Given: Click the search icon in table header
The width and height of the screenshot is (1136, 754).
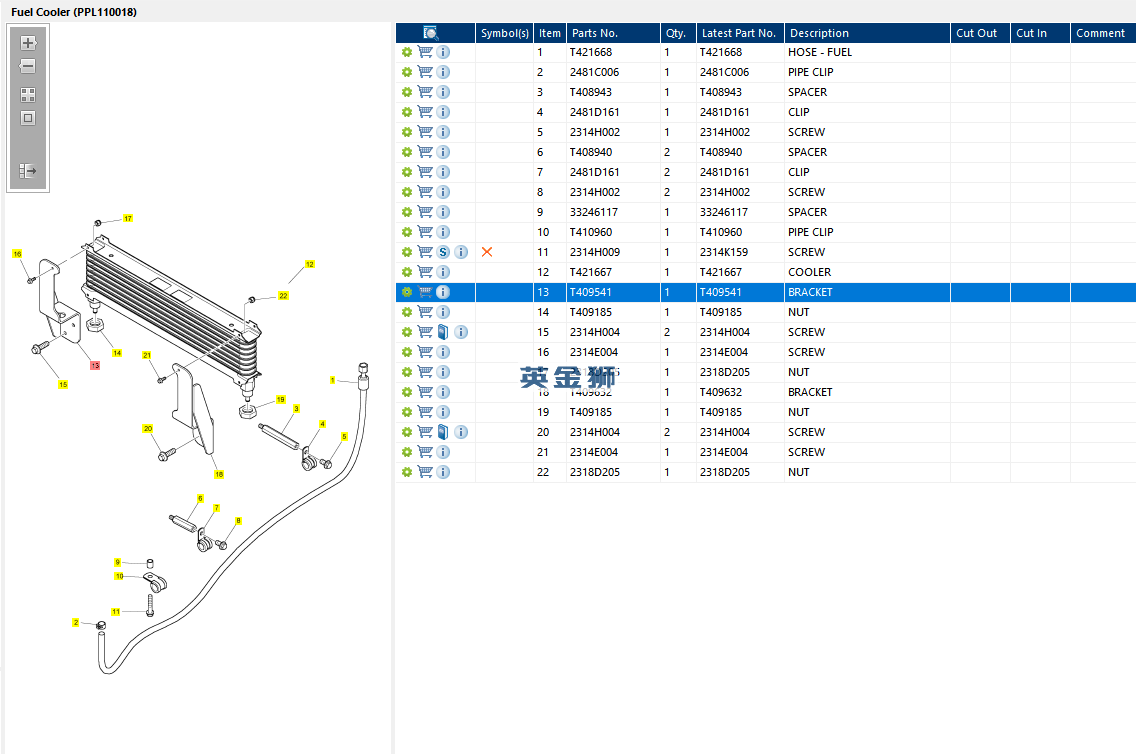Looking at the screenshot, I should pyautogui.click(x=431, y=33).
